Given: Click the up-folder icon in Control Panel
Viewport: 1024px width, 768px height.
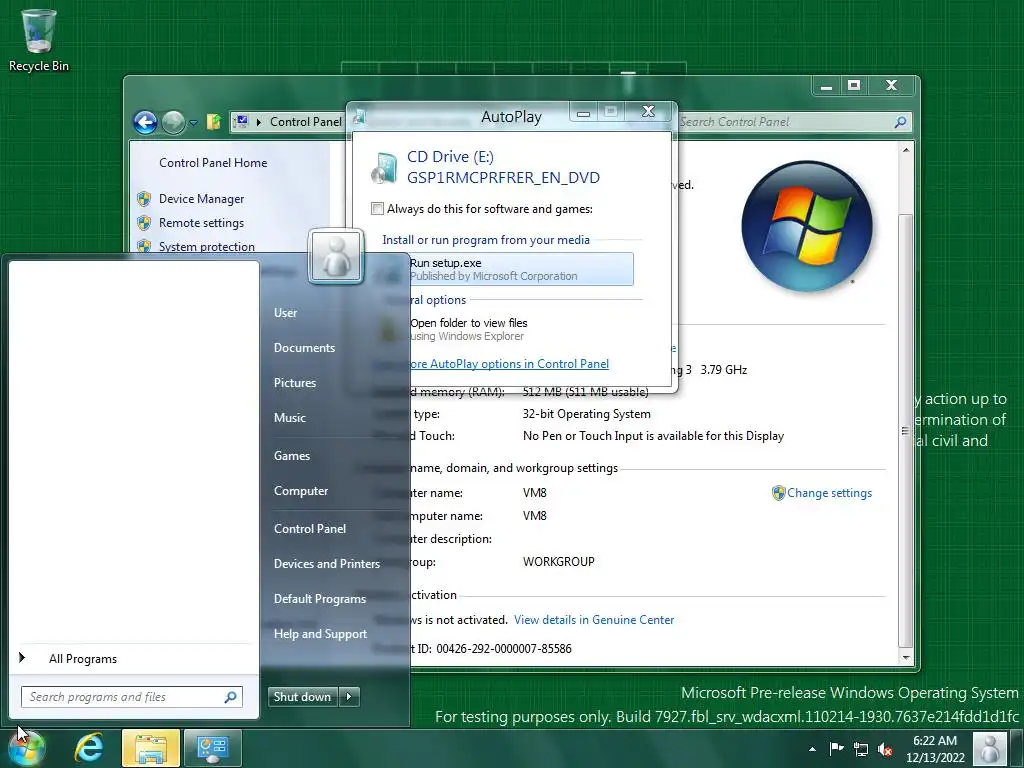Looking at the screenshot, I should point(214,121).
